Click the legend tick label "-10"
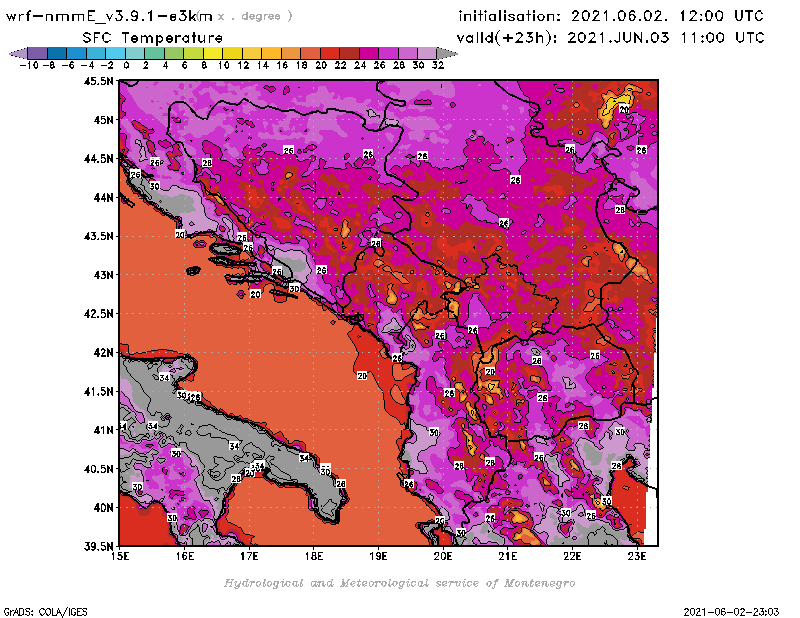 point(29,65)
